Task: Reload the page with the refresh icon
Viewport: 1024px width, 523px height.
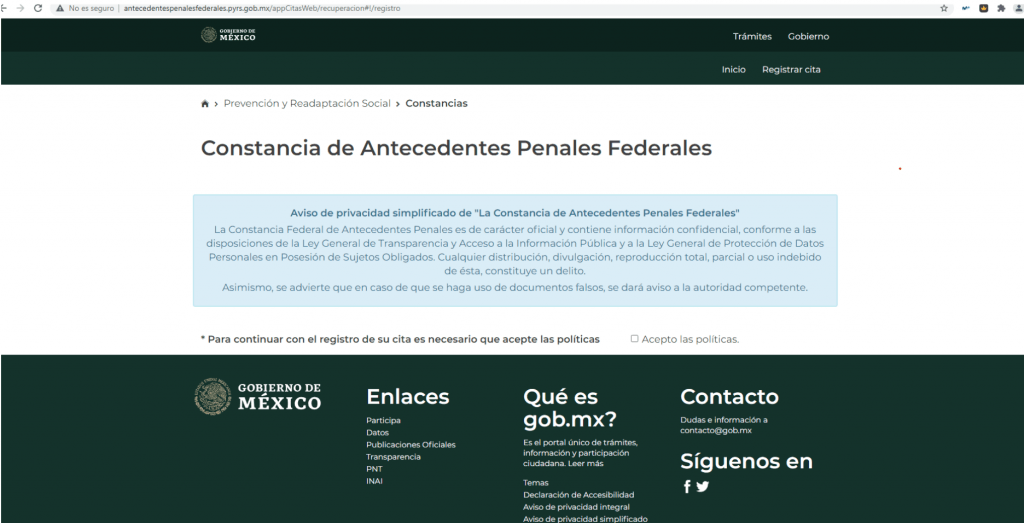Action: pyautogui.click(x=38, y=8)
